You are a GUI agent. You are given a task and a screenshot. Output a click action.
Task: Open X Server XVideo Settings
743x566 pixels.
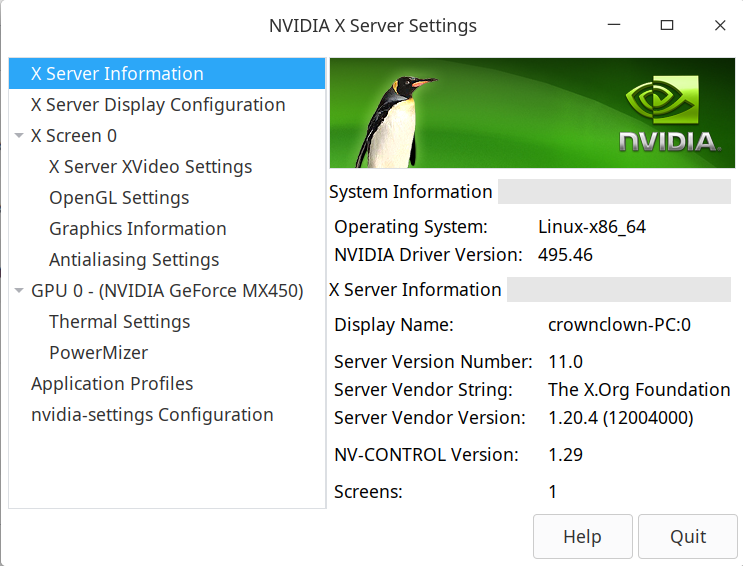(150, 167)
